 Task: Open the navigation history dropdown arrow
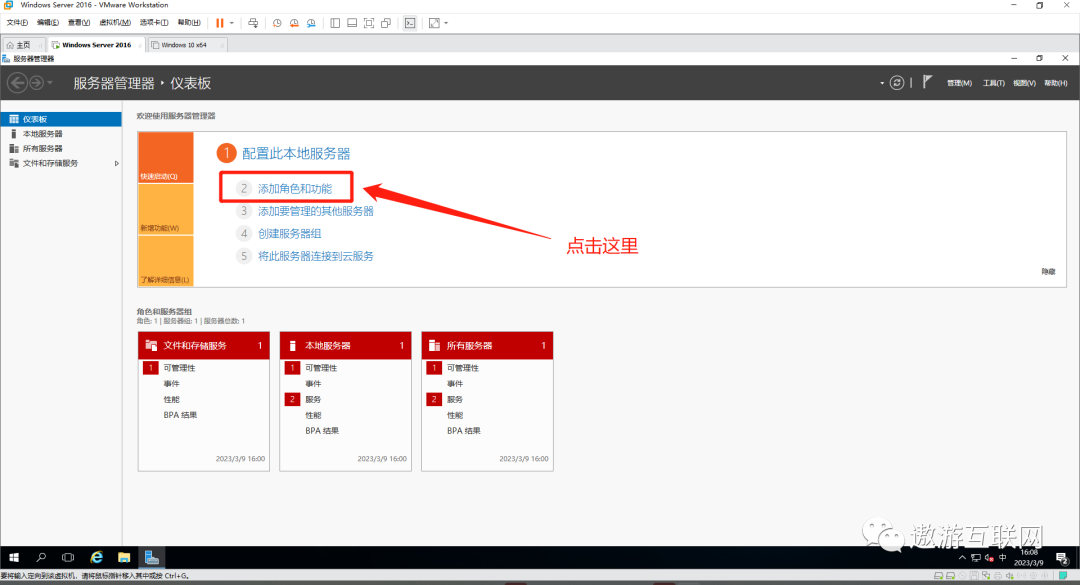coord(50,83)
